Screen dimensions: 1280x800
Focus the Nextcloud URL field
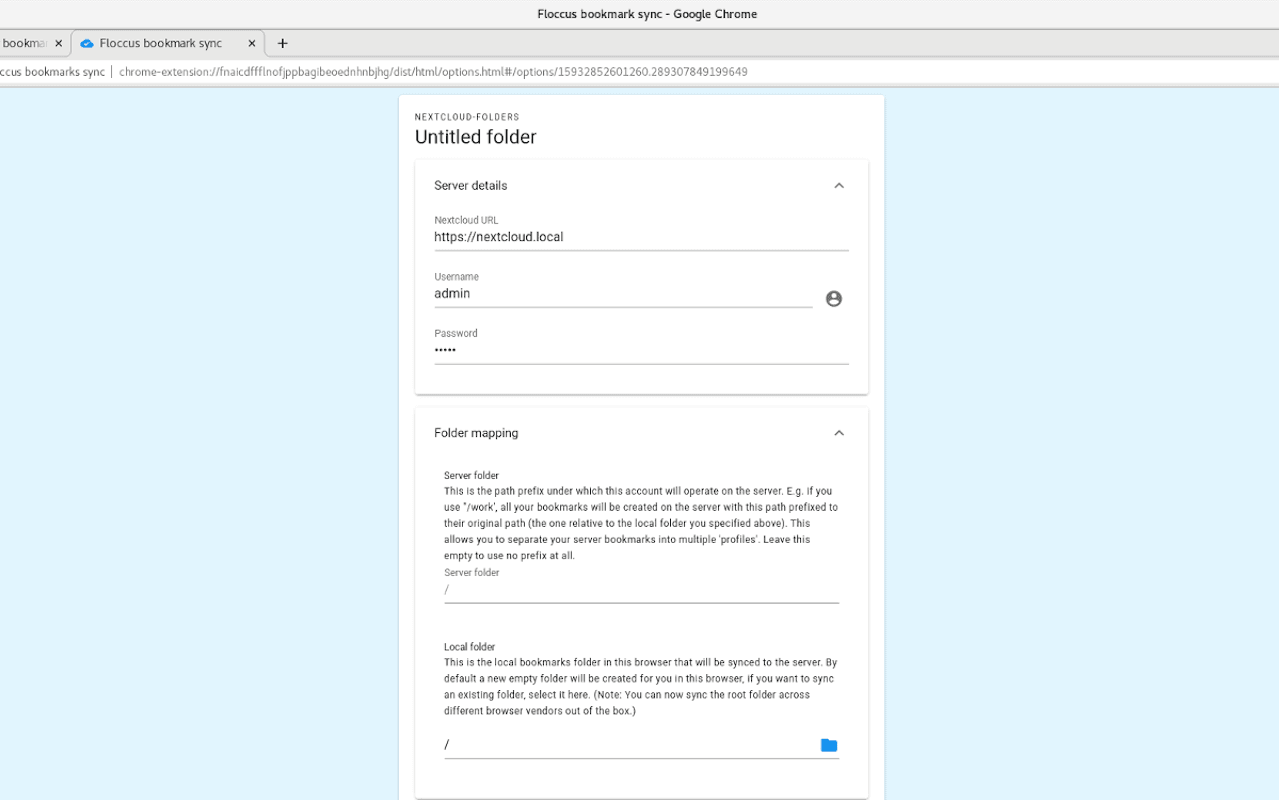coord(641,237)
